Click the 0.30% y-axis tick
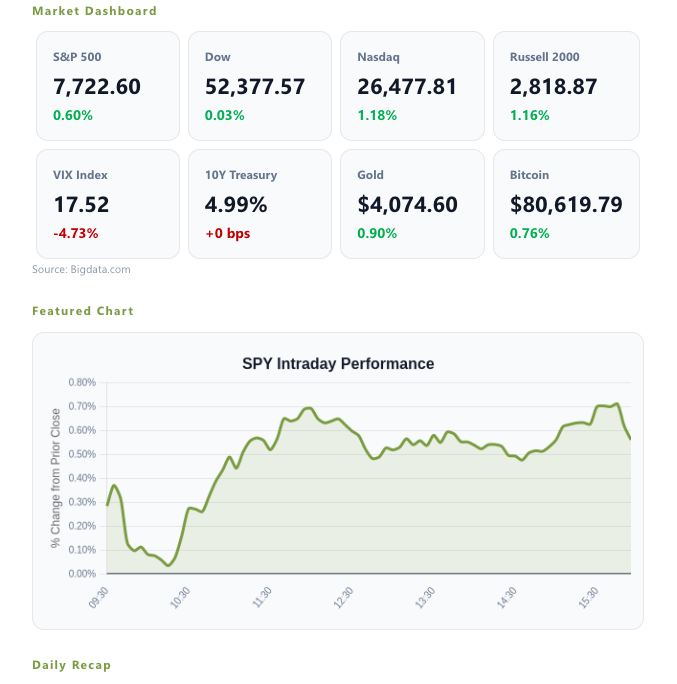The width and height of the screenshot is (677, 684). point(82,502)
